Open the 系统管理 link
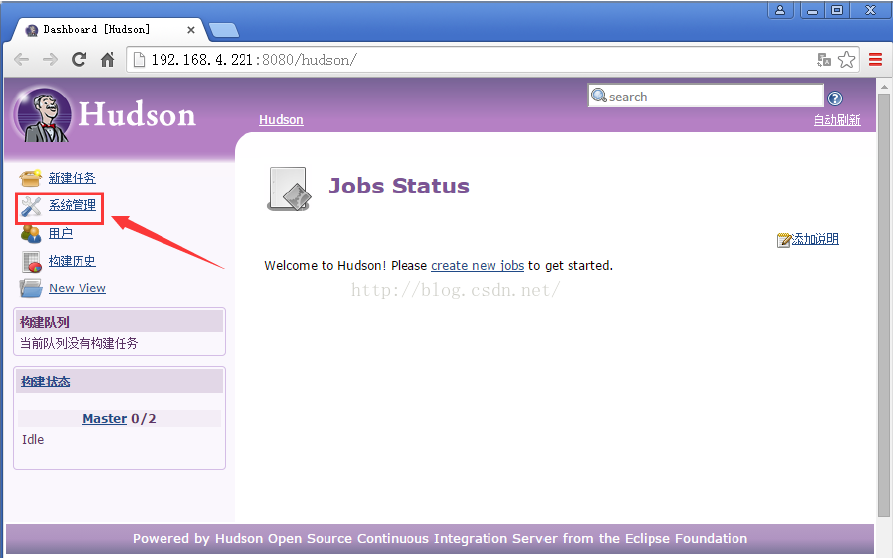 72,205
